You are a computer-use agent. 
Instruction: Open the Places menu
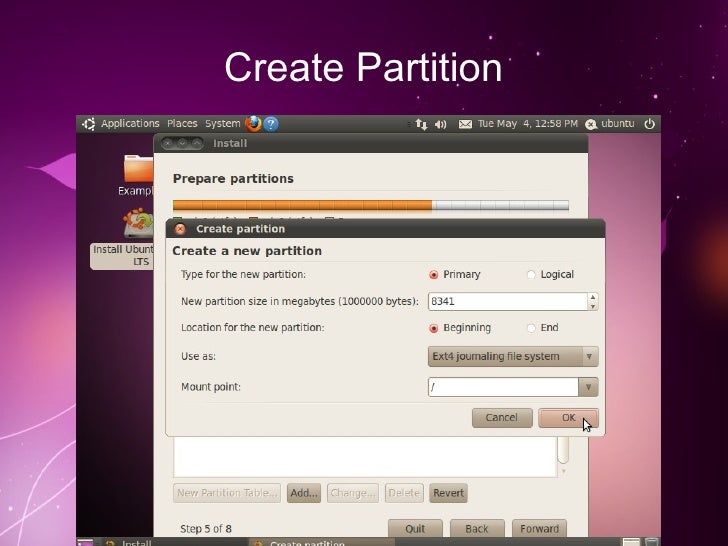(182, 124)
